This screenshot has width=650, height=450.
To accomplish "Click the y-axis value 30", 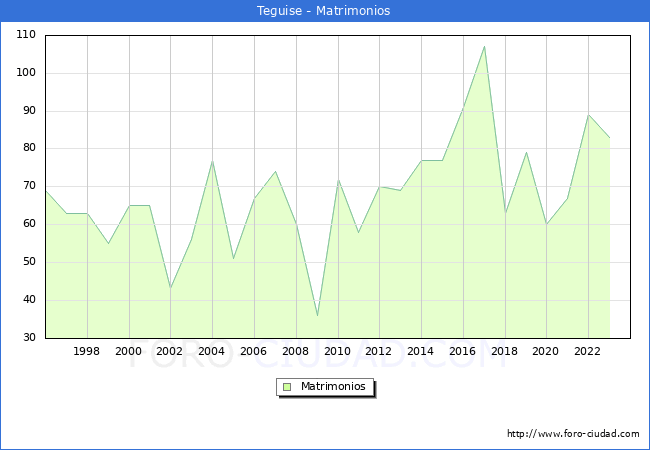I will click(x=29, y=338).
